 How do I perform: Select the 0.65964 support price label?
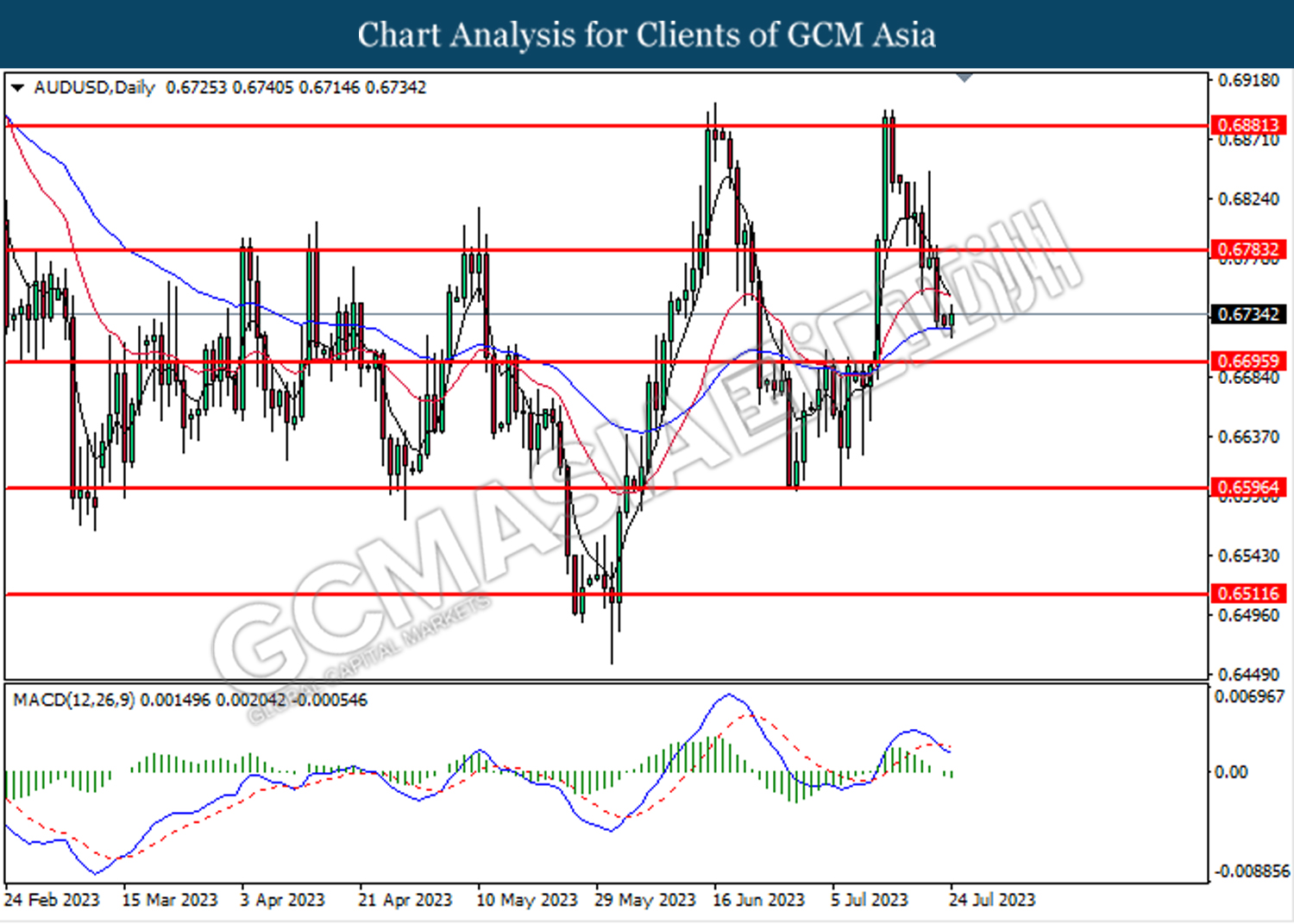[1248, 487]
